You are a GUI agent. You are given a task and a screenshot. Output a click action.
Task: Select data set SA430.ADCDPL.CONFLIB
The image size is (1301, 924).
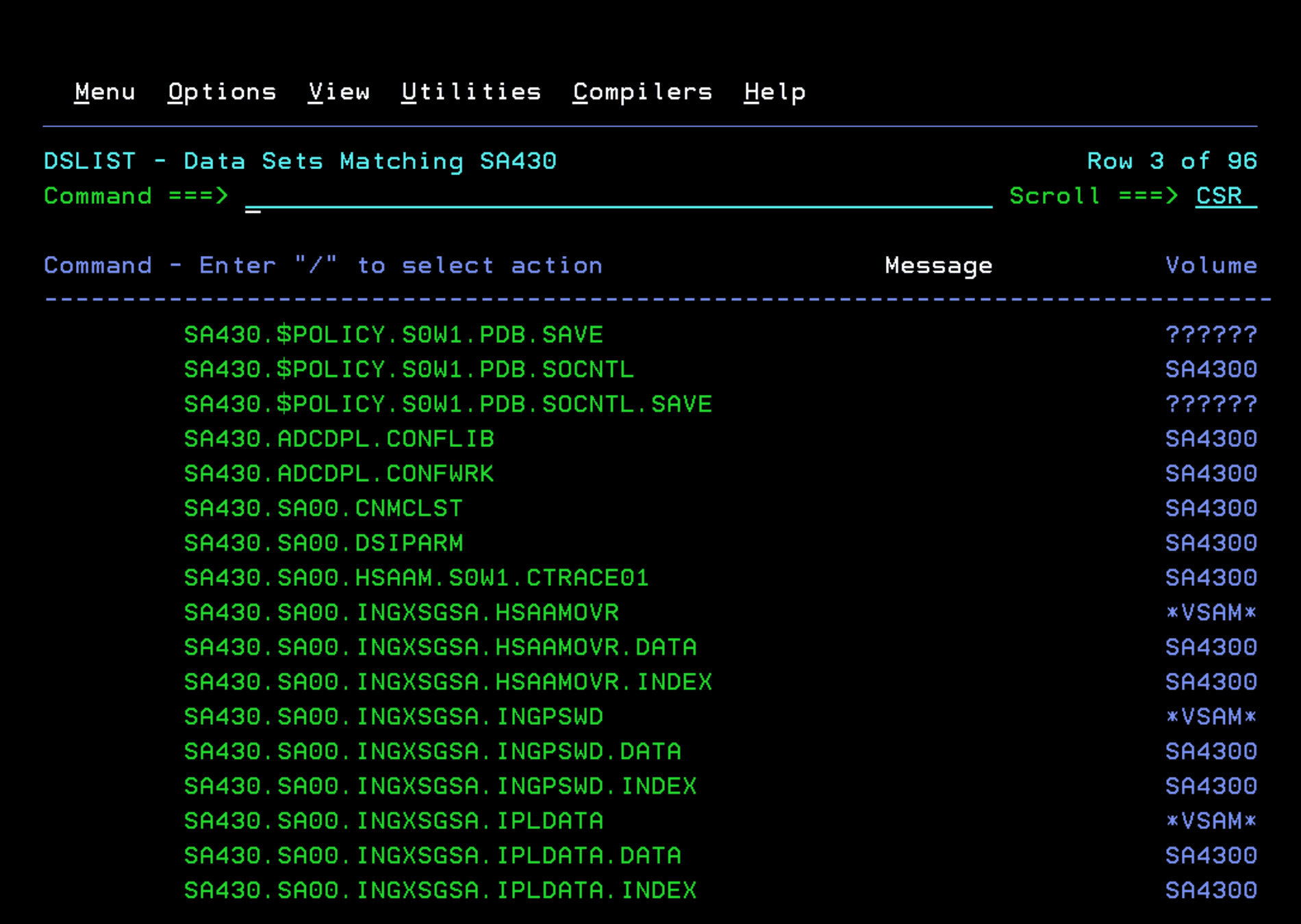(339, 439)
